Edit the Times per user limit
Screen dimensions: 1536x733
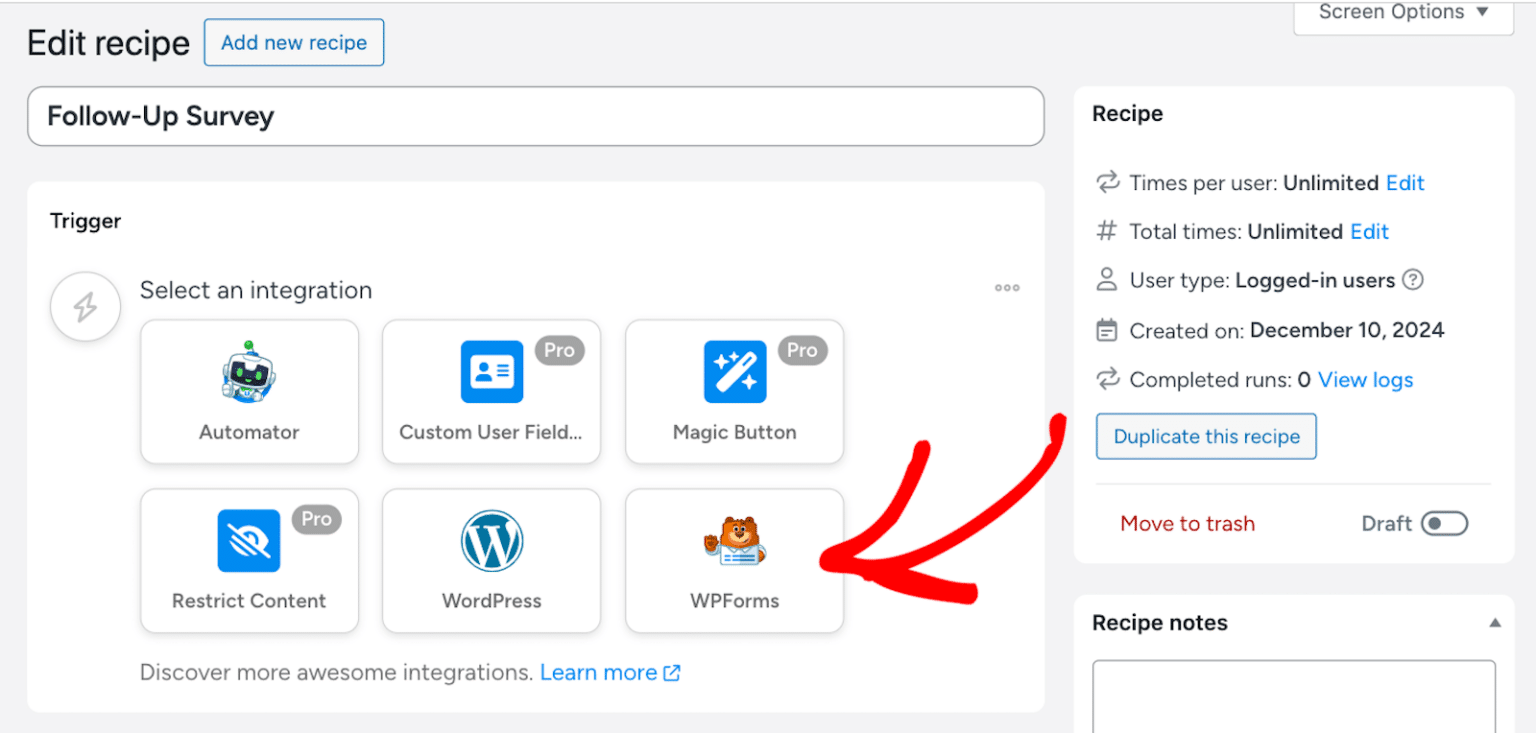tap(1405, 183)
